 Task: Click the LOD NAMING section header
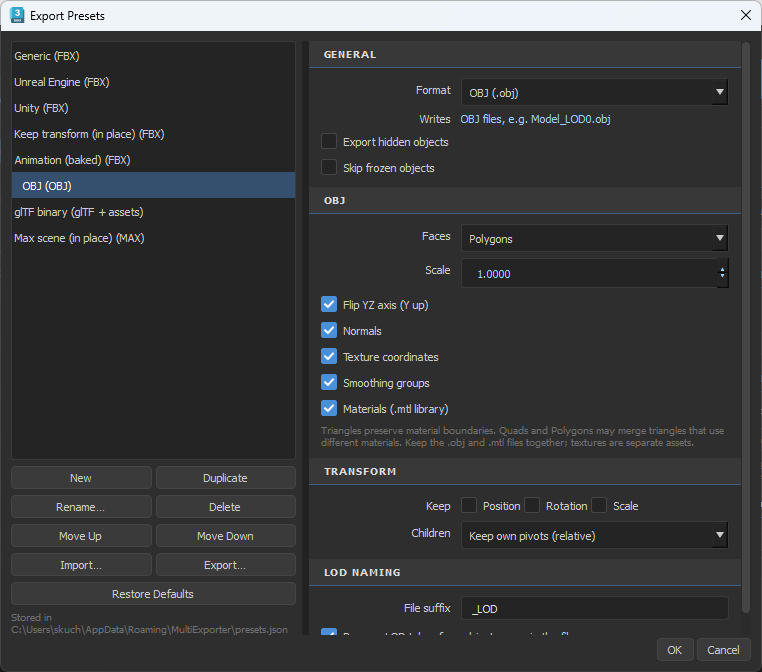525,572
